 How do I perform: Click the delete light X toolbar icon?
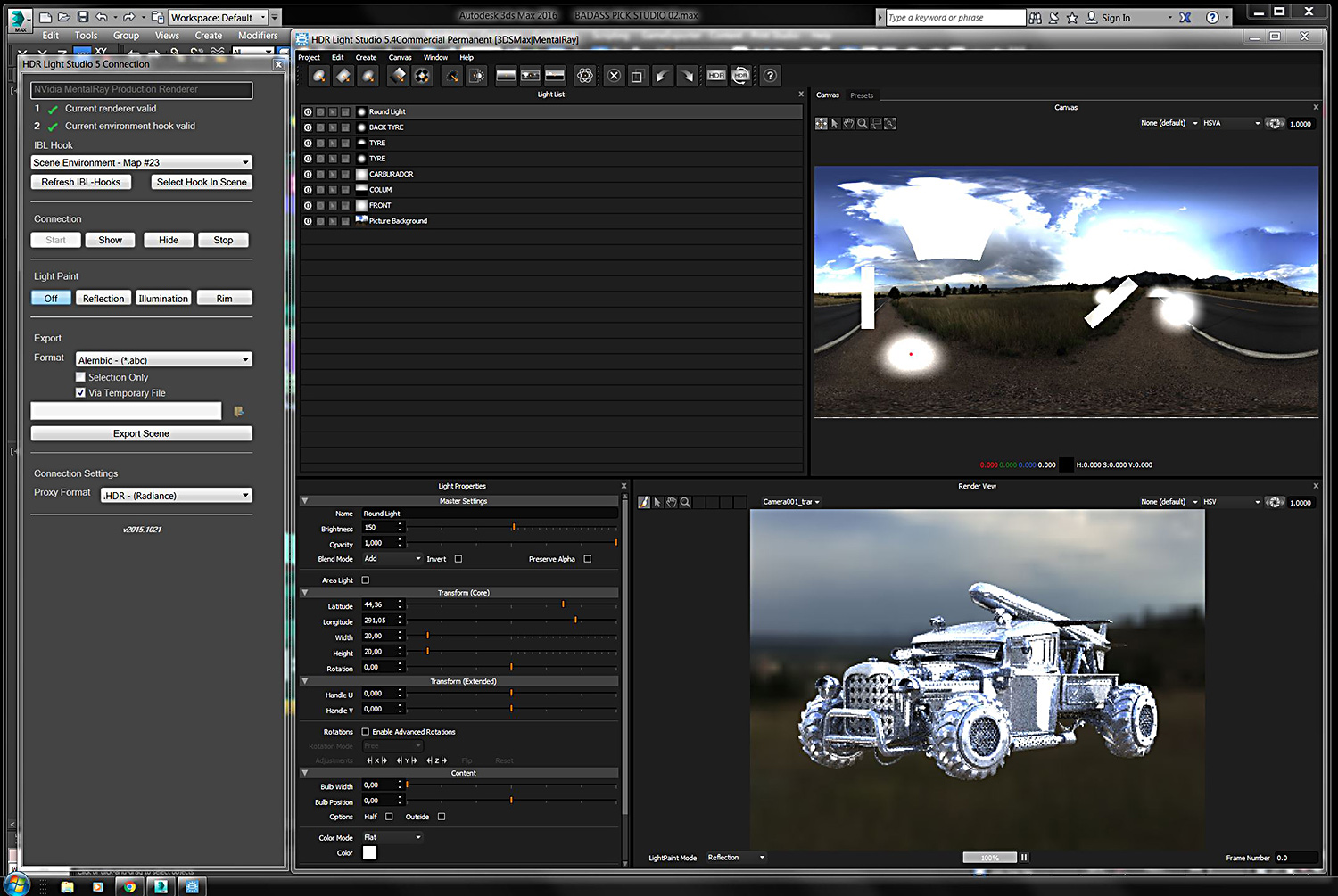pos(614,77)
